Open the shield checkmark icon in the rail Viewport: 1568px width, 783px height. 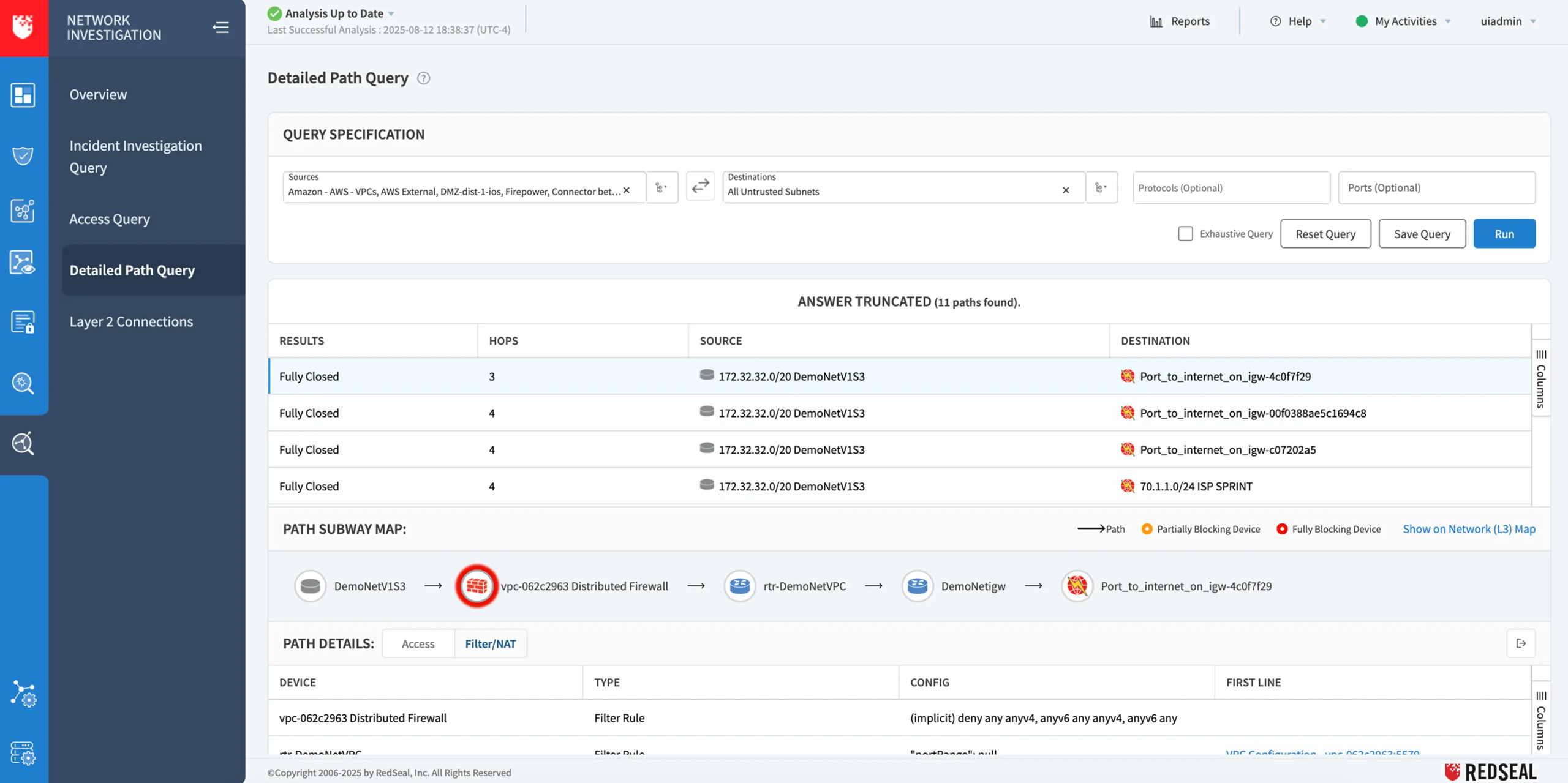(23, 155)
